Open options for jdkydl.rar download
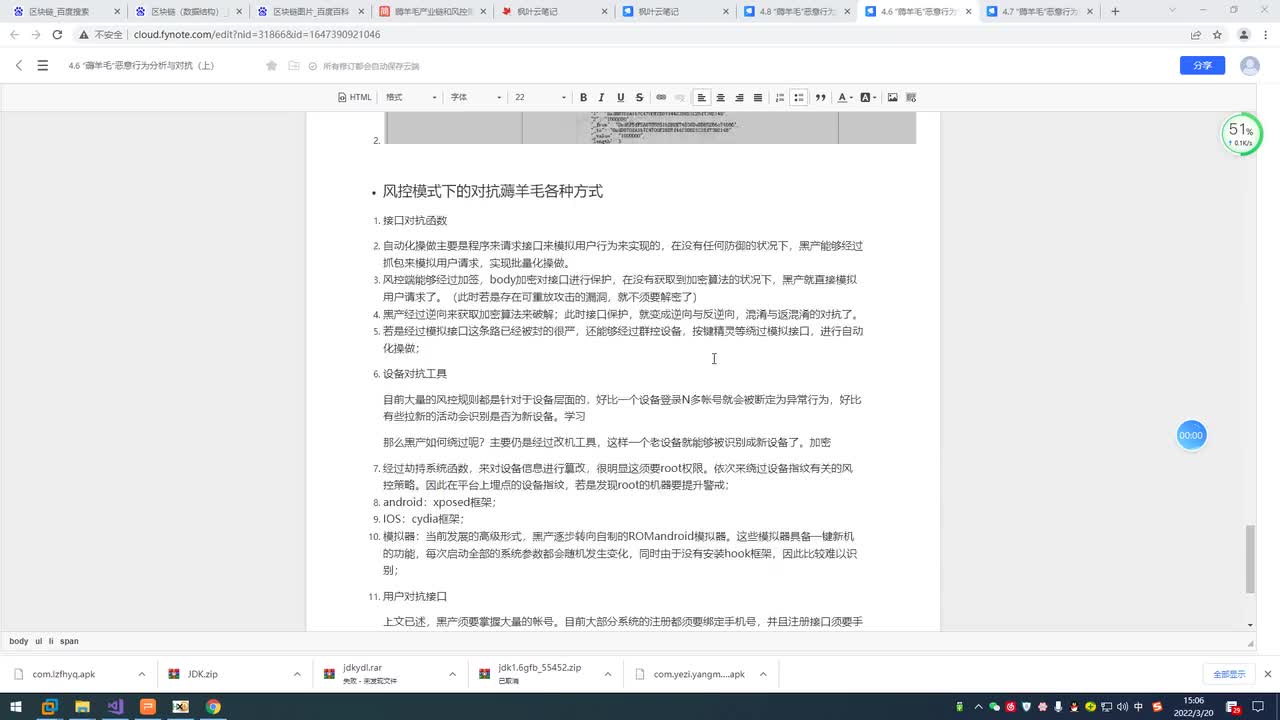This screenshot has height=720, width=1280. 452,674
